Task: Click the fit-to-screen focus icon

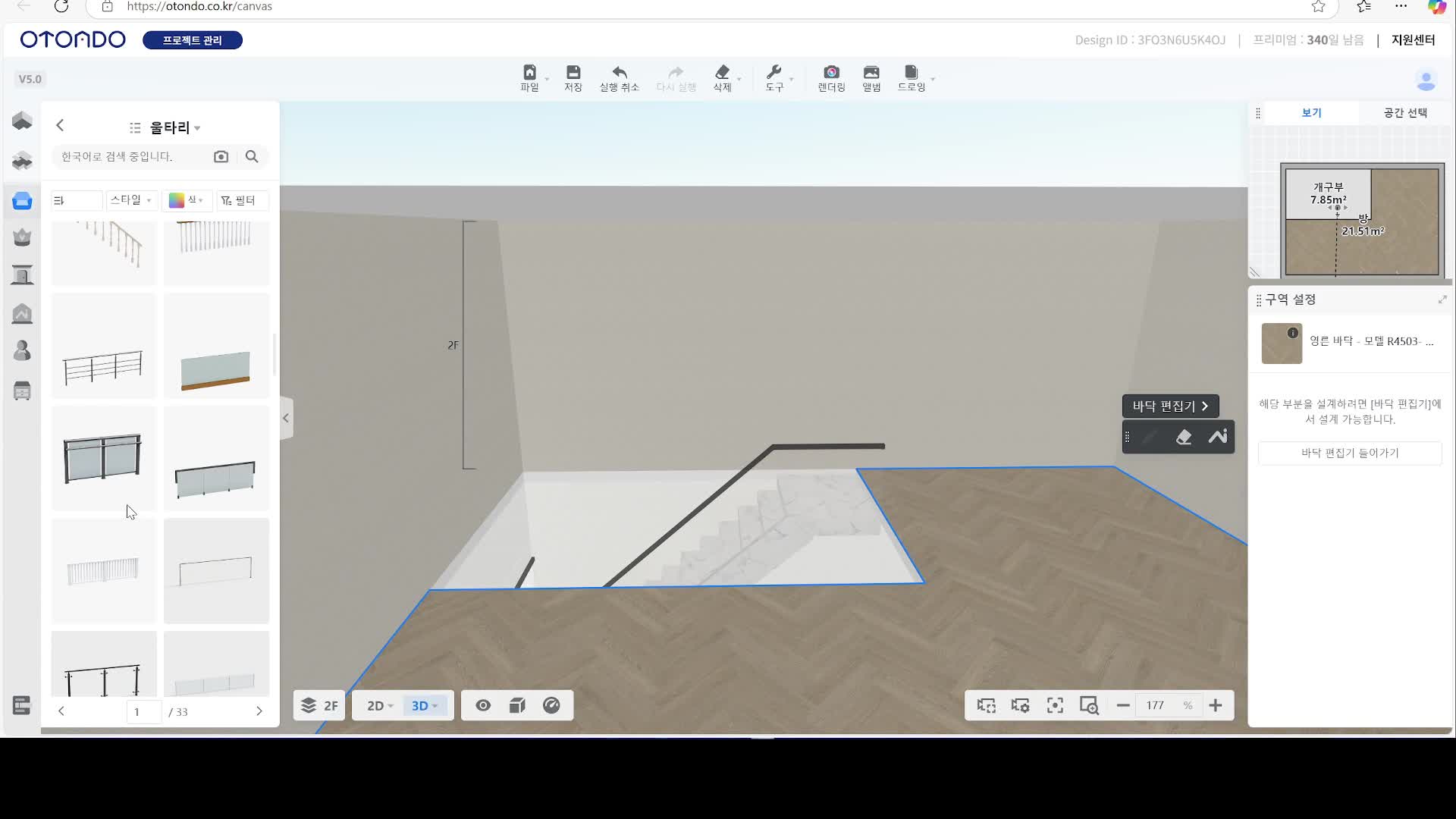Action: point(1055,706)
